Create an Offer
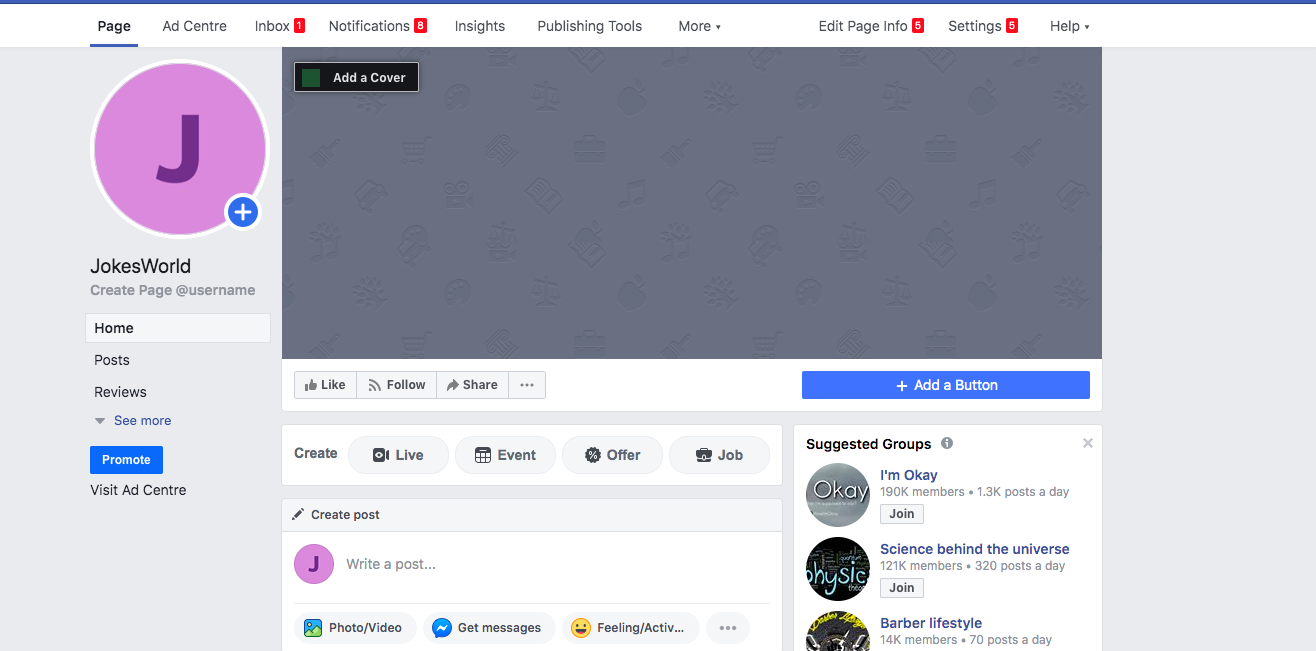The width and height of the screenshot is (1316, 651). pos(612,455)
